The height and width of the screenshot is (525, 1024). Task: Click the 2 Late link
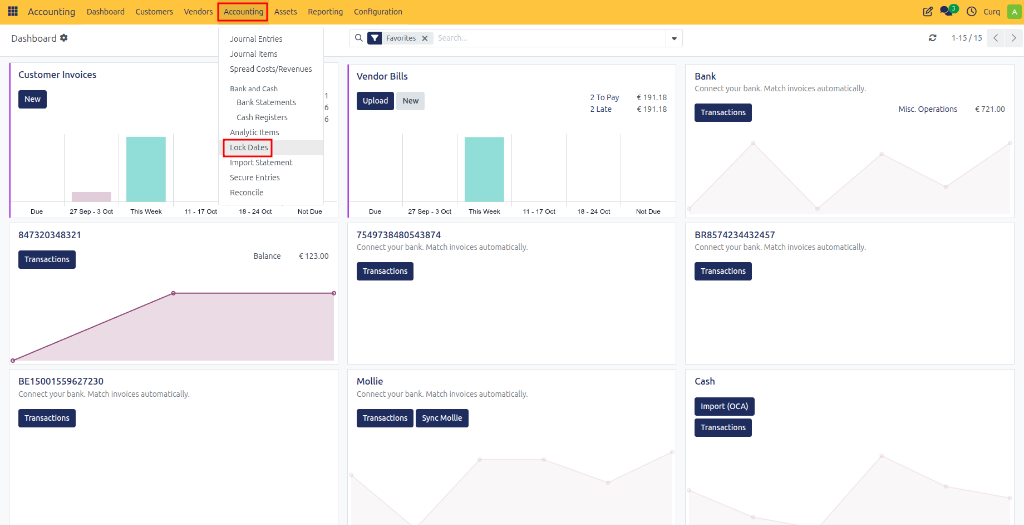point(601,109)
